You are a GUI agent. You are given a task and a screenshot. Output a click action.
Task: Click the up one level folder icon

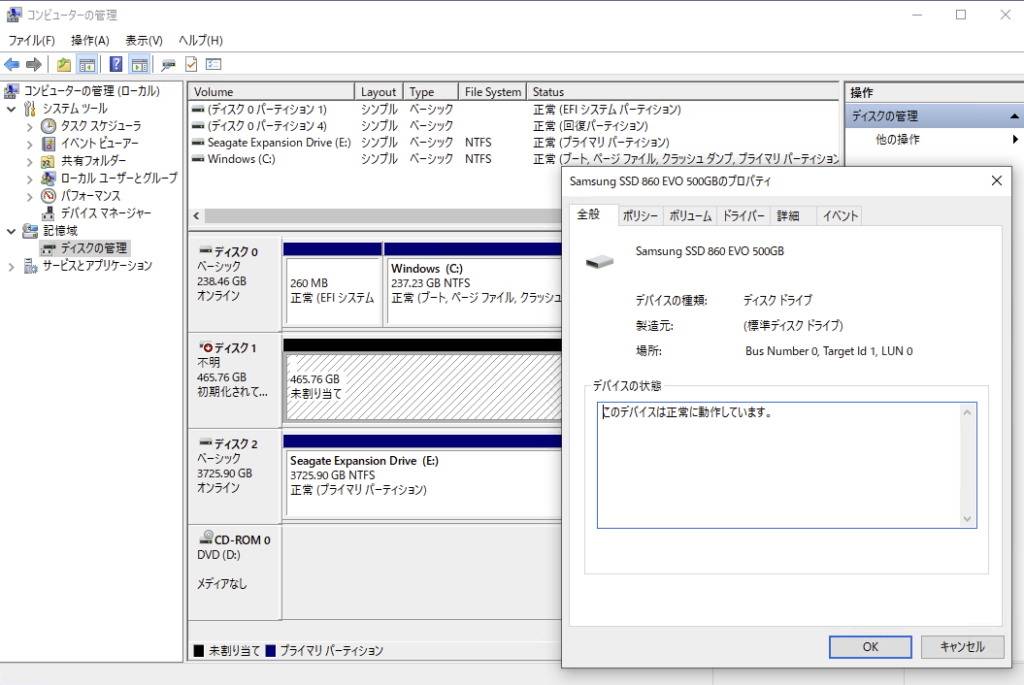64,65
